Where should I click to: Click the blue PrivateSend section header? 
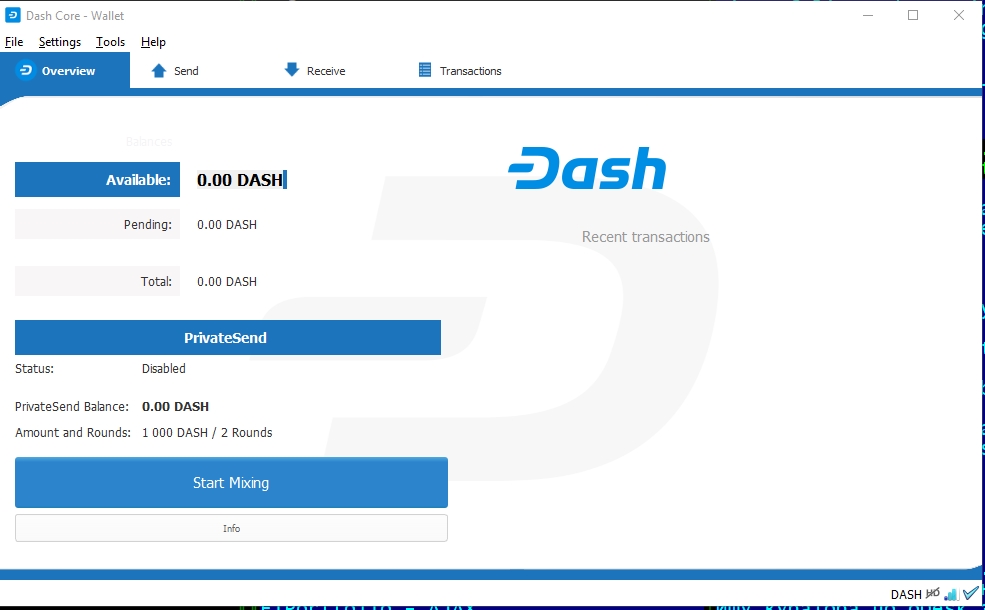[x=228, y=337]
